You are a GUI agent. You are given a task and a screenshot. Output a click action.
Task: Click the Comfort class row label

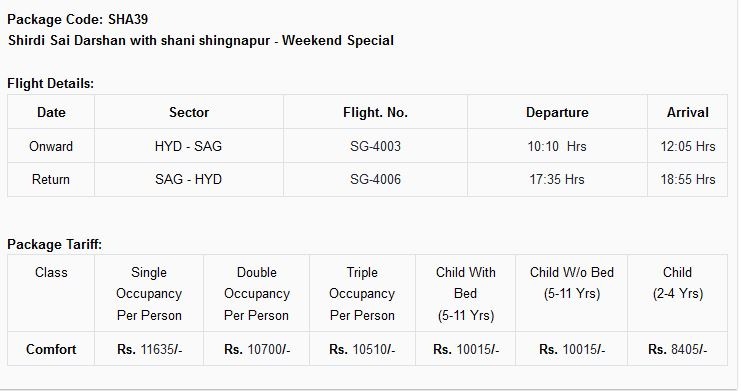51,349
